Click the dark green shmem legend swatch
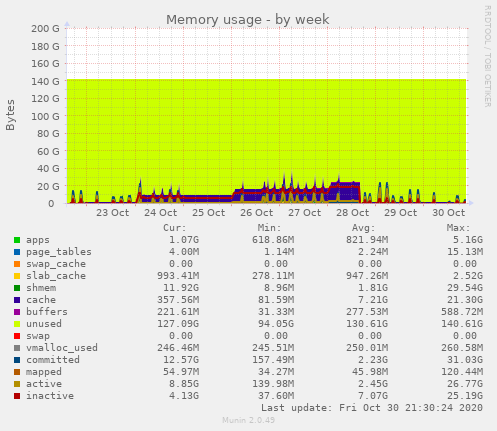The width and height of the screenshot is (497, 431). click(x=17, y=288)
